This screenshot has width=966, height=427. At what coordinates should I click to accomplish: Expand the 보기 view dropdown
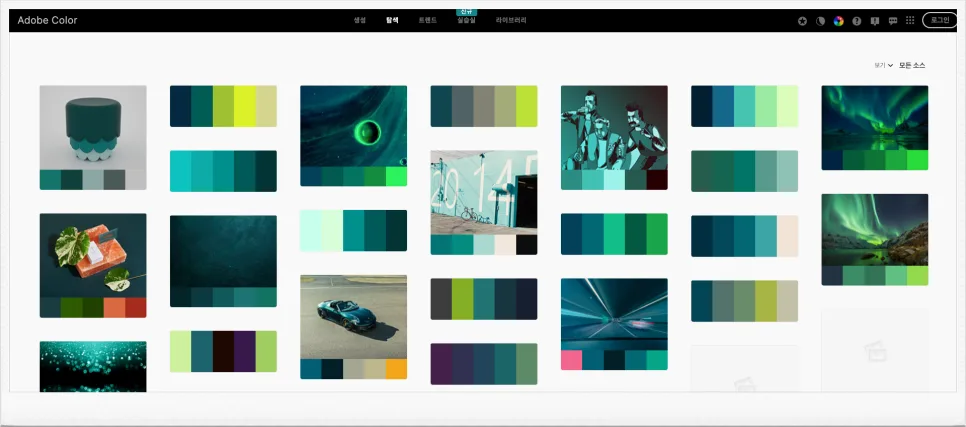click(883, 65)
